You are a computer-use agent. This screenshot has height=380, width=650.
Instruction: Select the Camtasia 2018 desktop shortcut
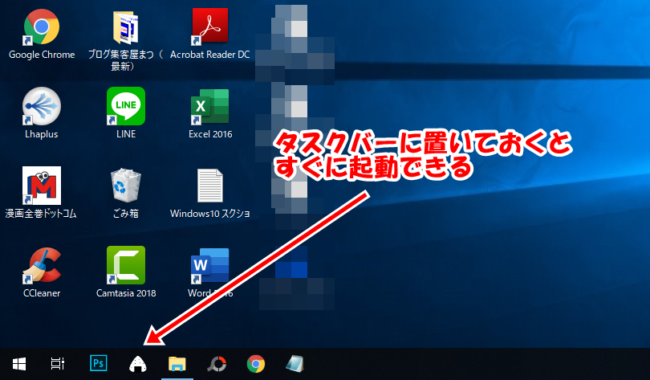[x=126, y=265]
